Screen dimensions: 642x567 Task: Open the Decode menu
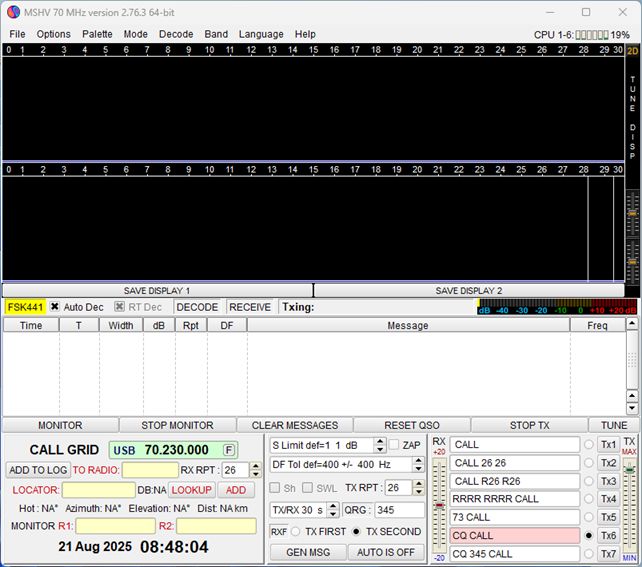coord(176,34)
